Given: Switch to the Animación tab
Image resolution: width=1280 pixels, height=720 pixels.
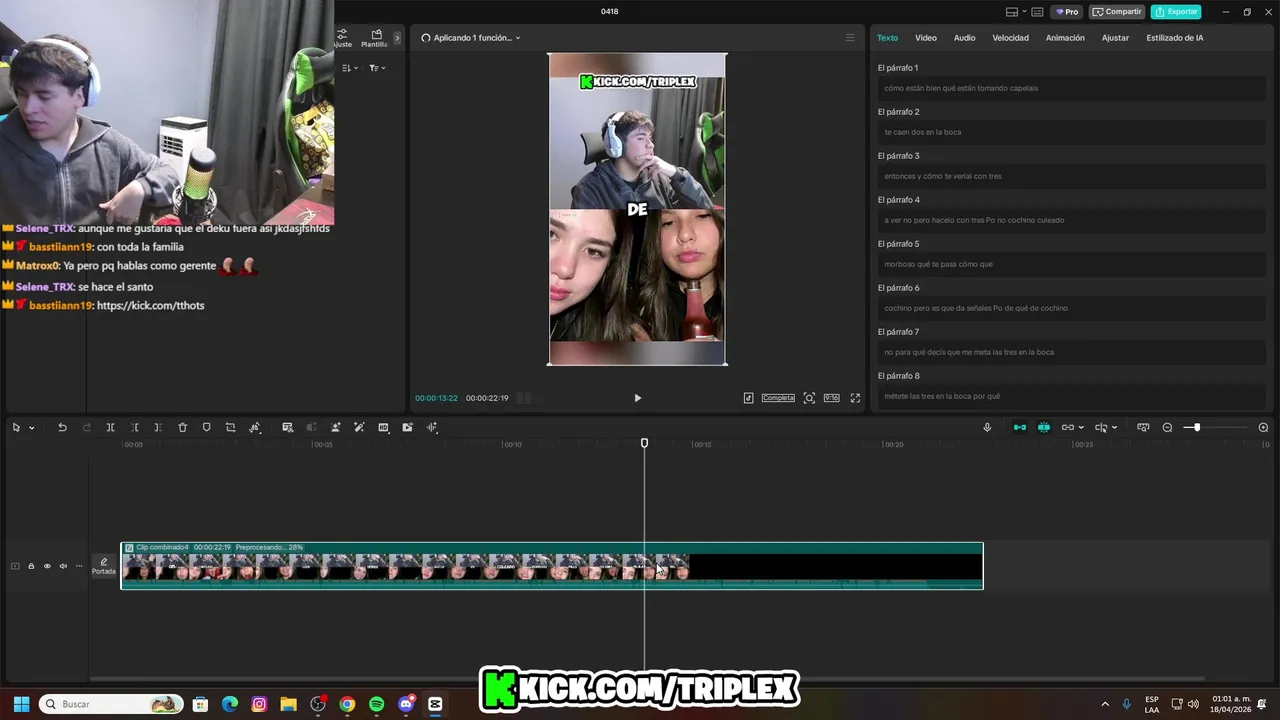Looking at the screenshot, I should tap(1065, 38).
